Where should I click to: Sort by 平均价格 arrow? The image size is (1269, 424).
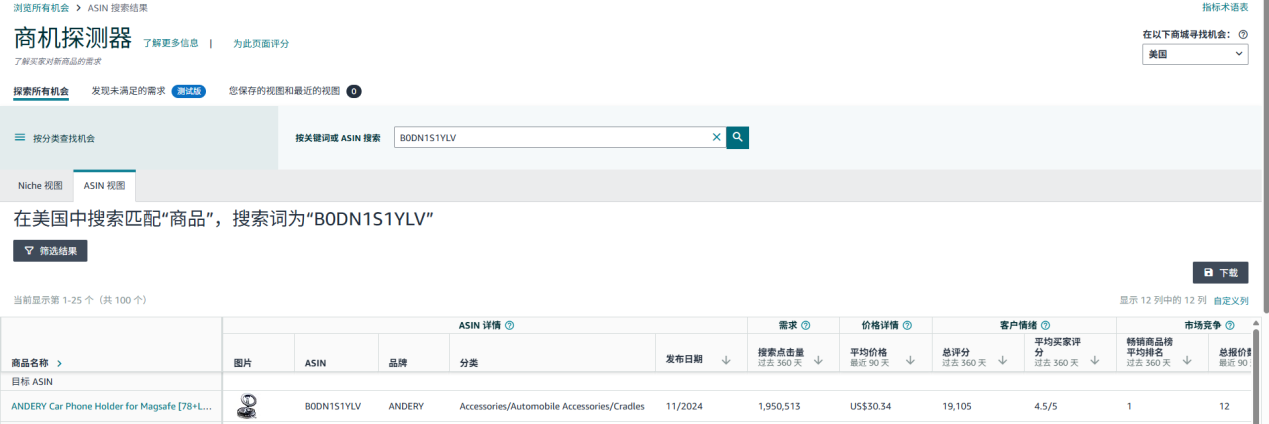[x=910, y=360]
